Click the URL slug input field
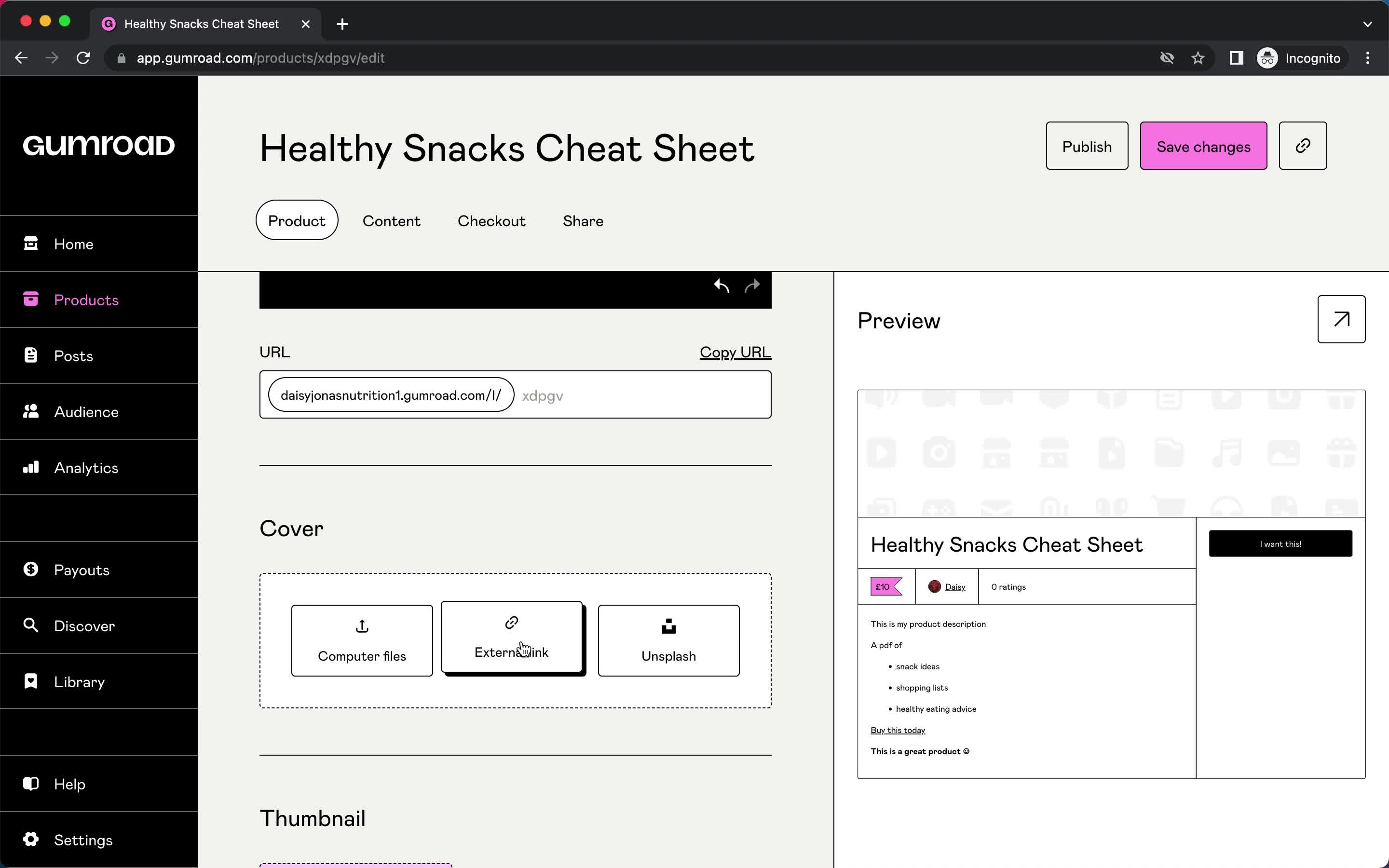 (642, 395)
